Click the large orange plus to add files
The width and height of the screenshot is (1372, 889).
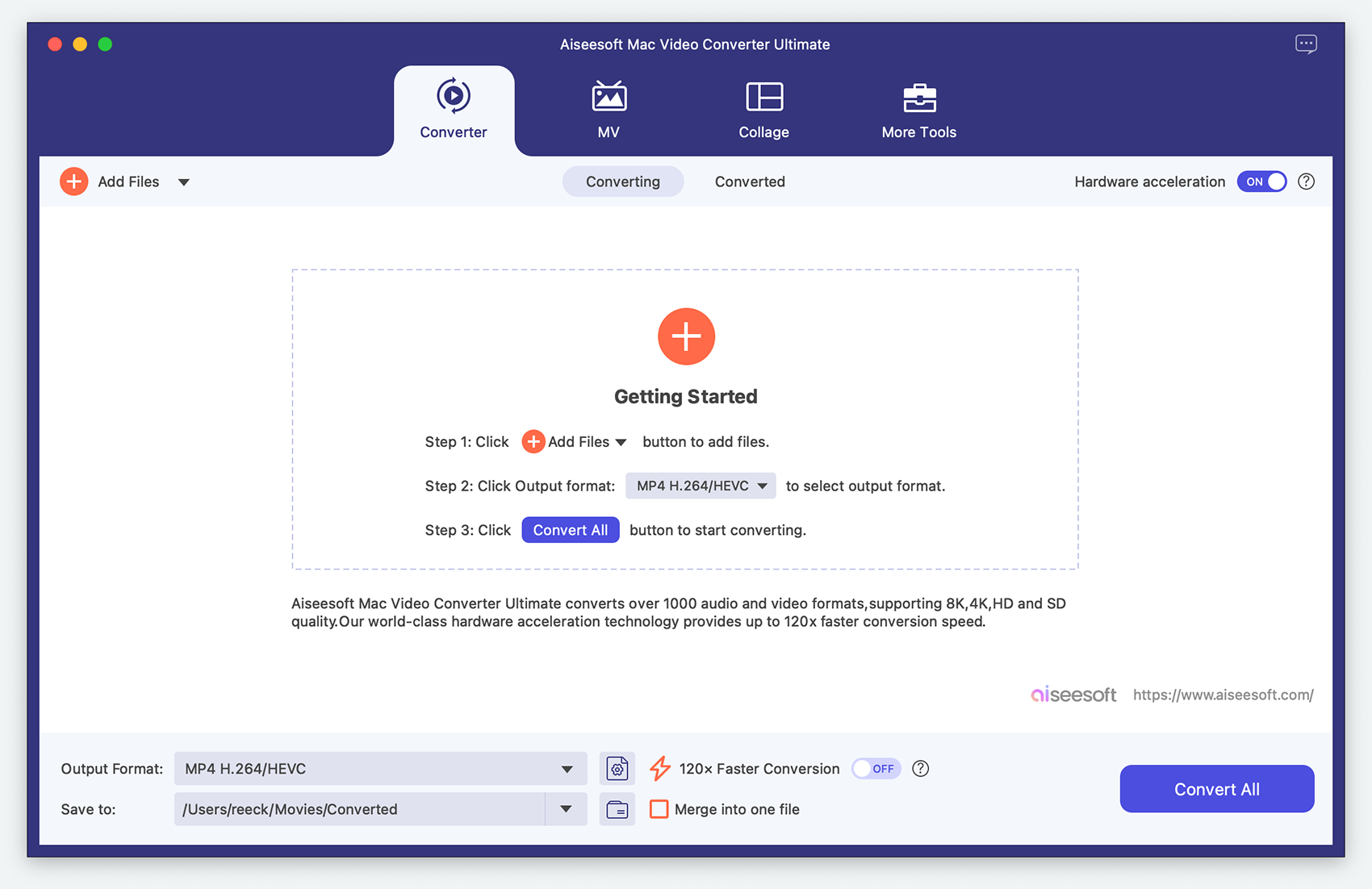pos(686,336)
